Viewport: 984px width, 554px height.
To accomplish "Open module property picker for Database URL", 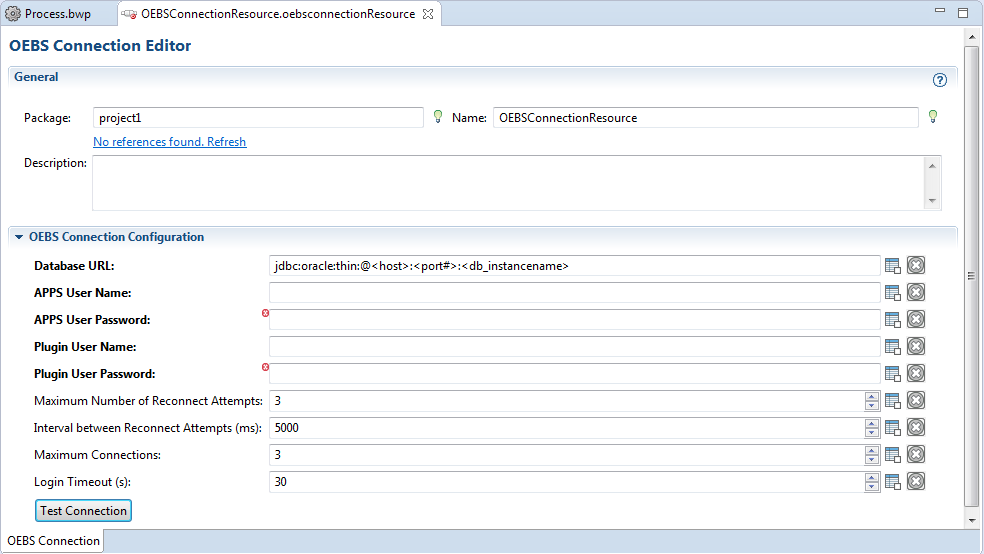I will click(x=892, y=266).
